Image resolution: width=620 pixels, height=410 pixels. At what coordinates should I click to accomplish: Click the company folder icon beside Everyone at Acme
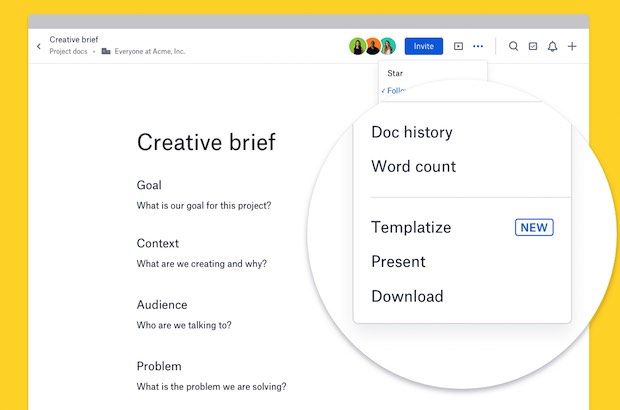pyautogui.click(x=106, y=51)
